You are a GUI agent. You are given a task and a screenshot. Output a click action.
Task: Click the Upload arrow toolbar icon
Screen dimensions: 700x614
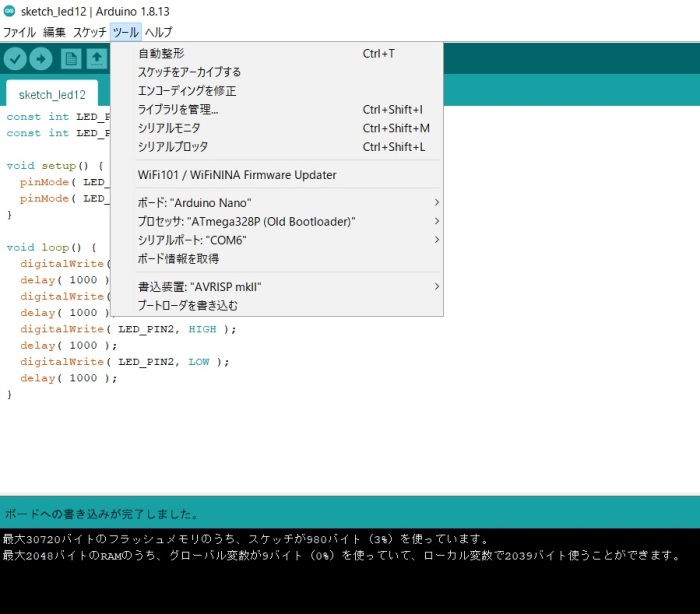click(41, 58)
